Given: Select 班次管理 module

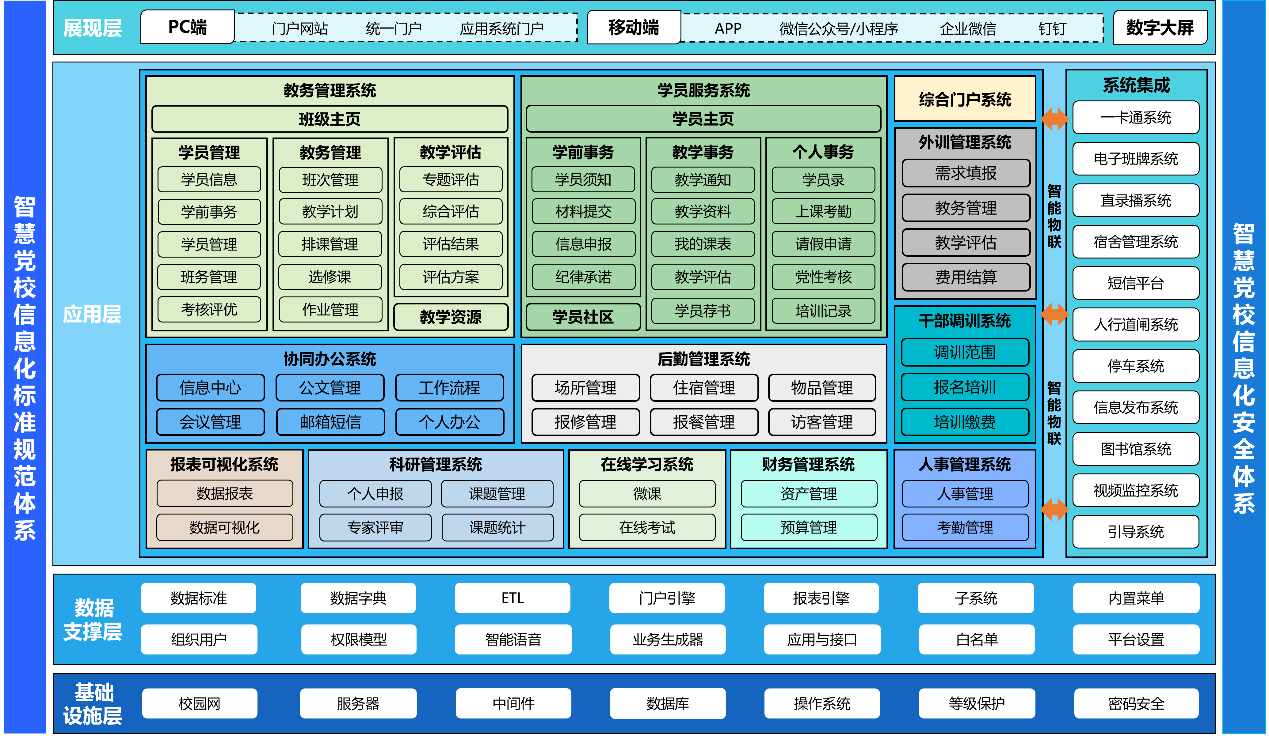Looking at the screenshot, I should pos(330,180).
